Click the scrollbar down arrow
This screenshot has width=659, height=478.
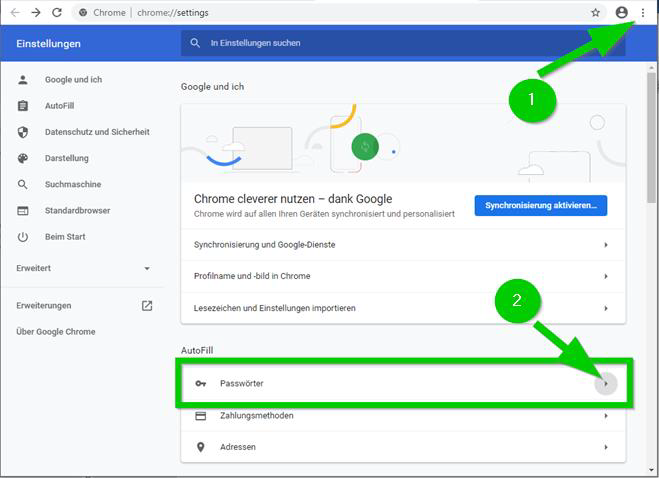pos(651,470)
